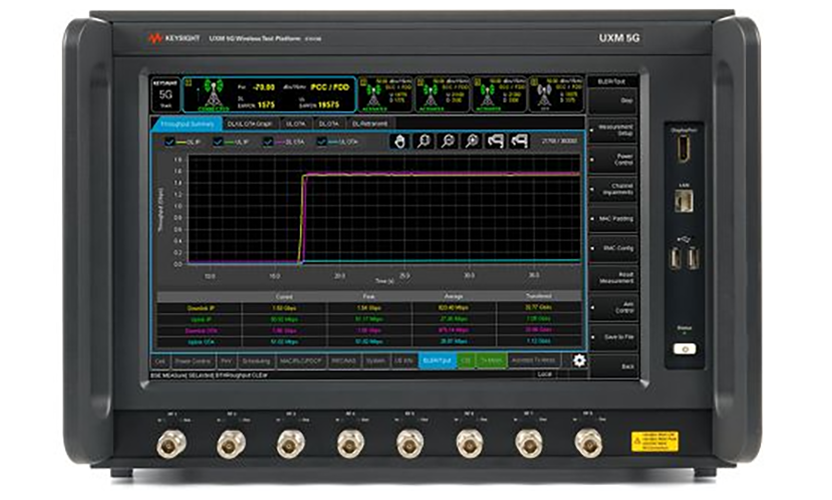Click the Keysight 5G logo tile
The image size is (832, 500).
(x=166, y=94)
